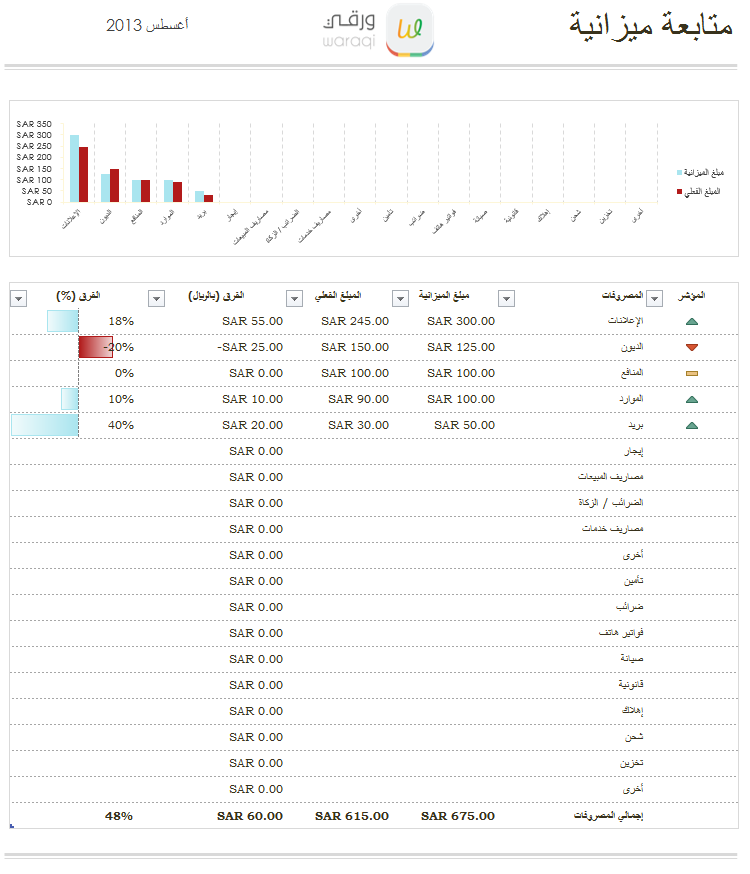Viewport: 750px width, 874px height.
Task: Click green up indicator for بريد row
Action: click(x=691, y=425)
